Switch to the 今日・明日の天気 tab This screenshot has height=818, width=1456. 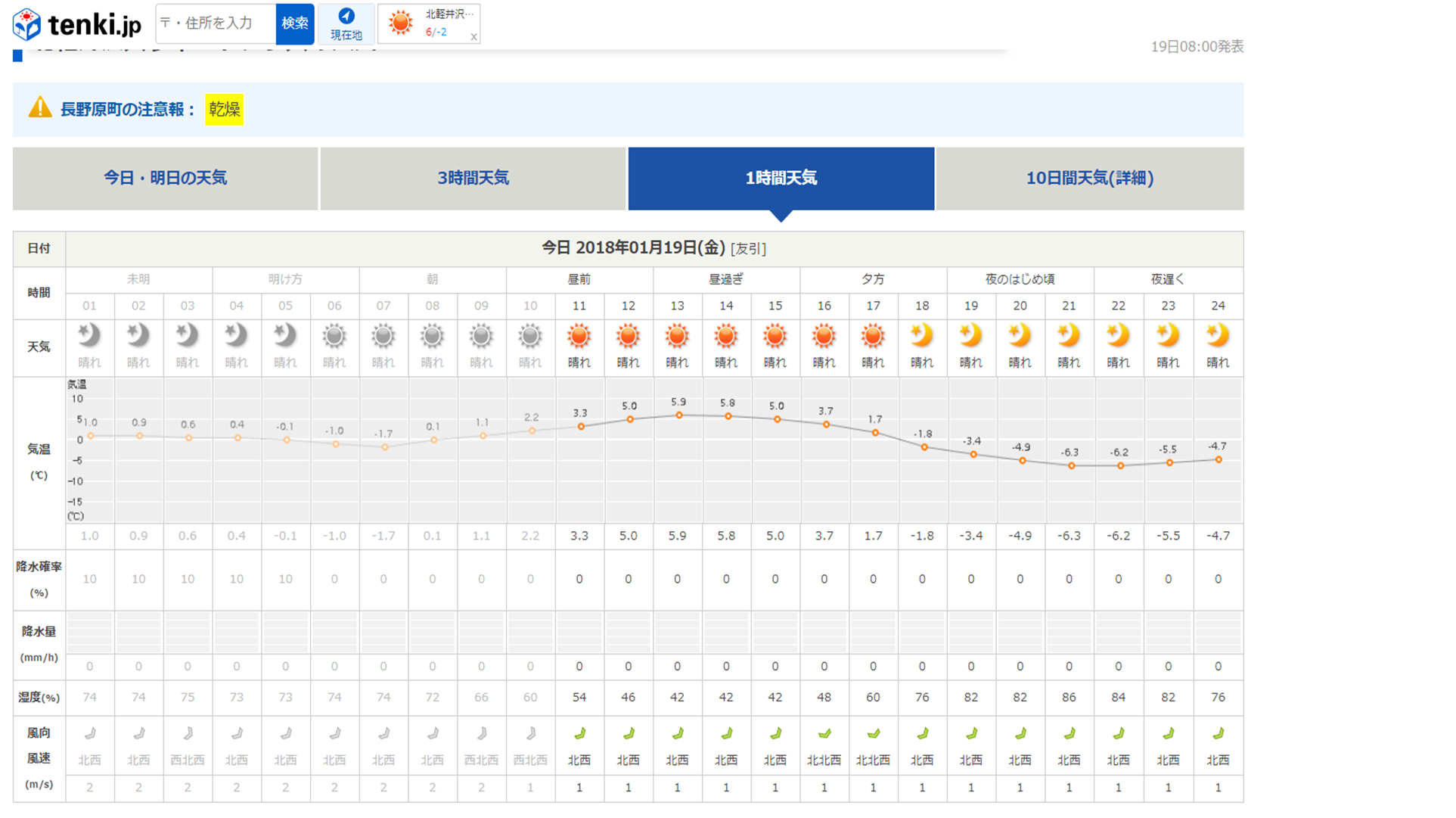166,179
